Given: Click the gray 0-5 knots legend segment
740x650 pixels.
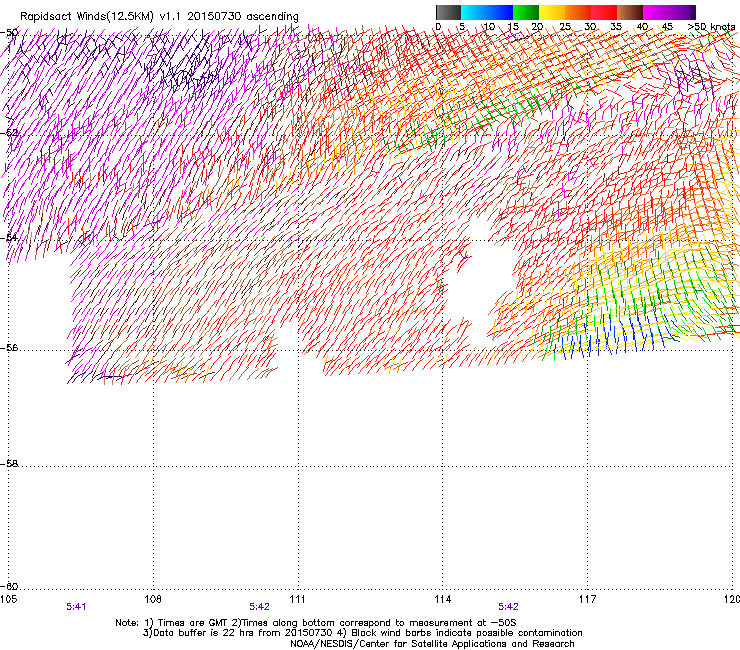Looking at the screenshot, I should [x=448, y=12].
